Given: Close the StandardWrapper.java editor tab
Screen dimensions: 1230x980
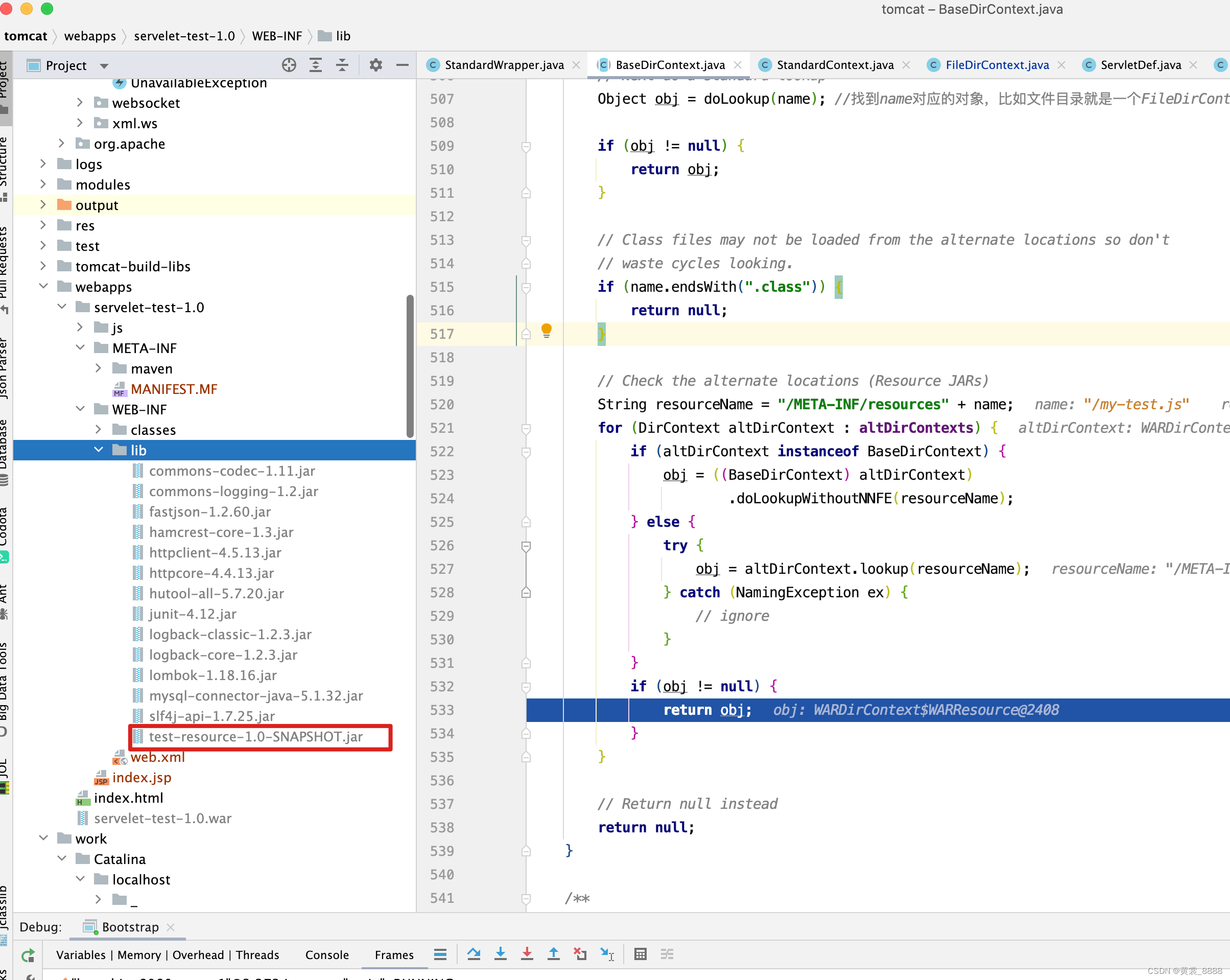Looking at the screenshot, I should click(x=576, y=65).
